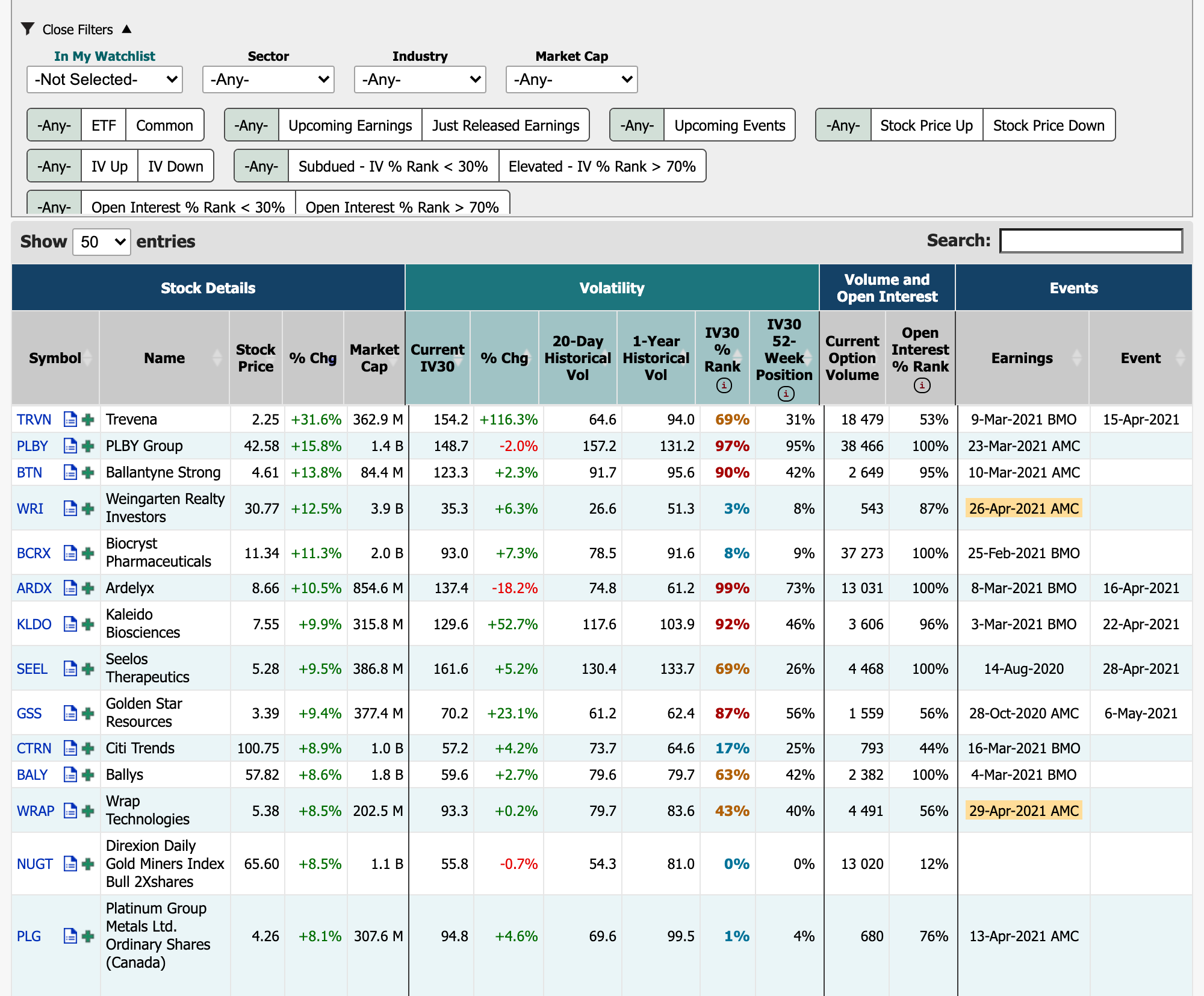Viewport: 1204px width, 996px height.
Task: Add TRVN to watchlist with plus icon
Action: [88, 420]
